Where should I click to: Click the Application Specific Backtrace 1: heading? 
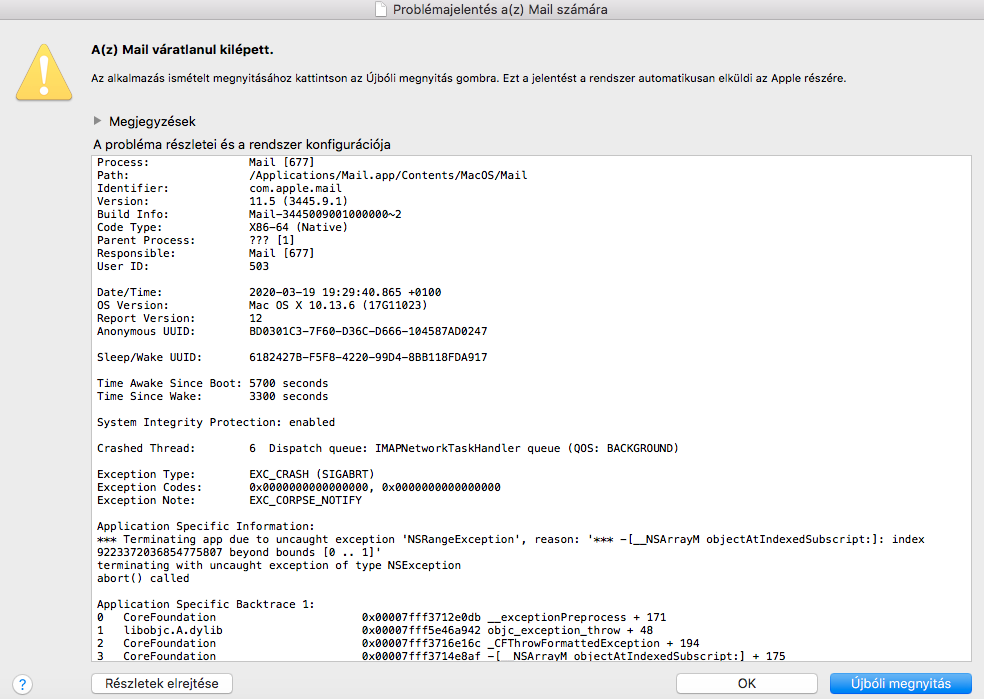206,604
